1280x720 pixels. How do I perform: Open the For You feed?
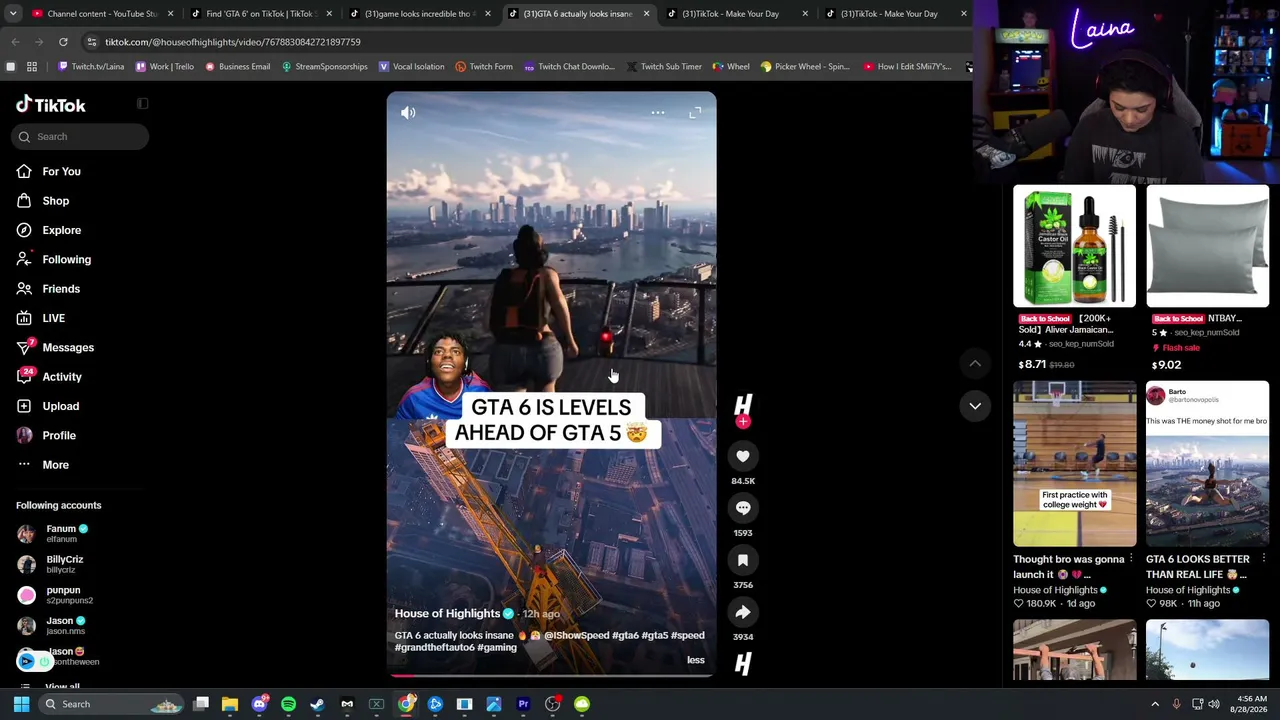[x=61, y=172]
